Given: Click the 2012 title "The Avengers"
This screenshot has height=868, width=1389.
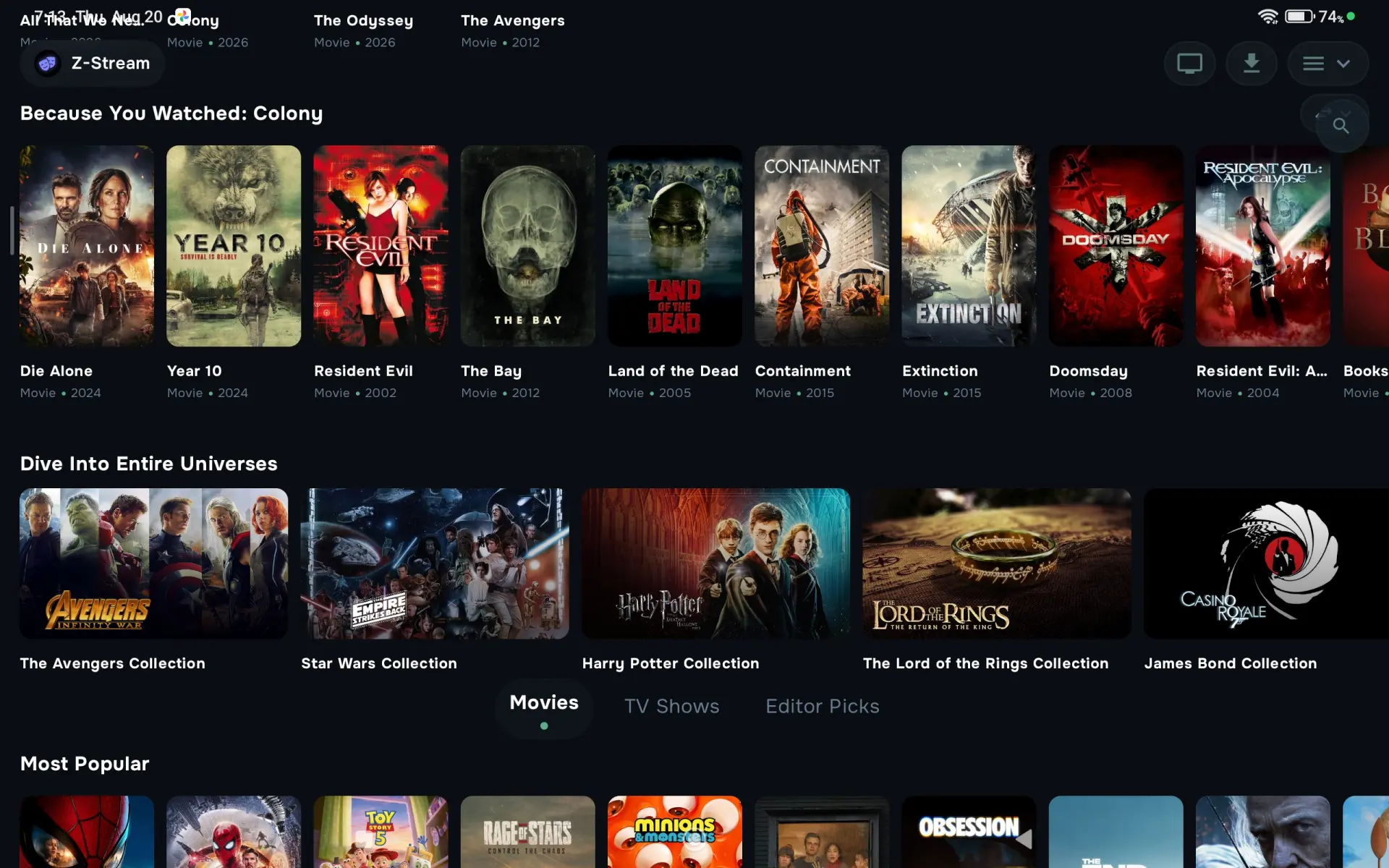Looking at the screenshot, I should click(x=513, y=21).
